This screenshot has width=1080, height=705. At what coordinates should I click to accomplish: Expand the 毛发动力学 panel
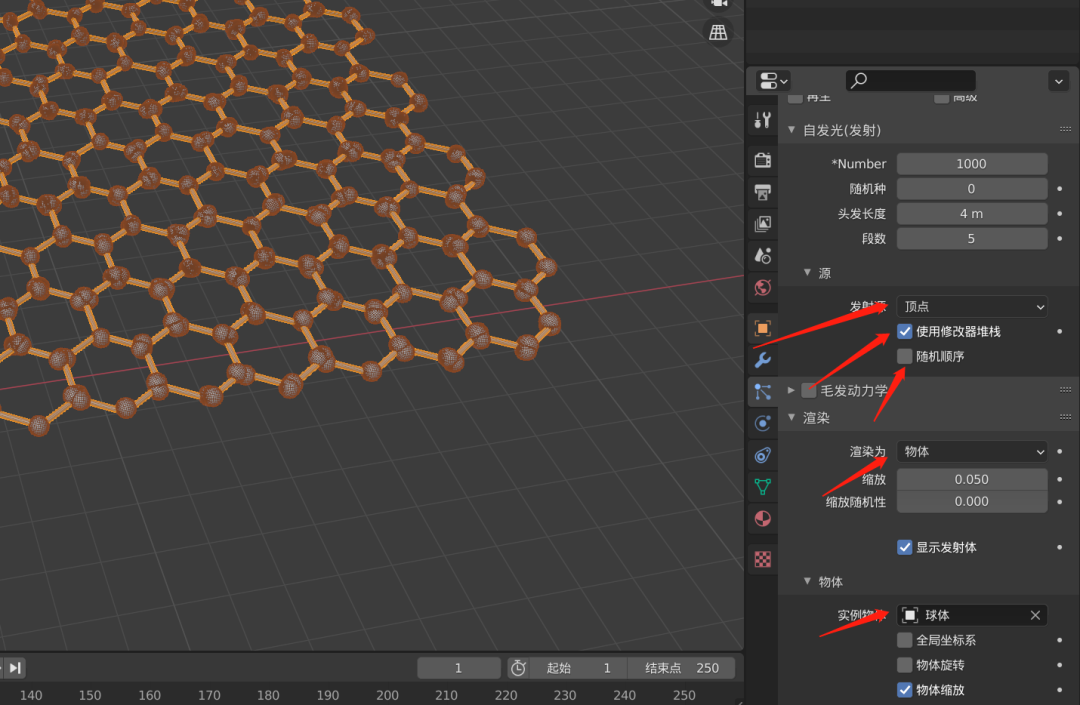pos(791,390)
